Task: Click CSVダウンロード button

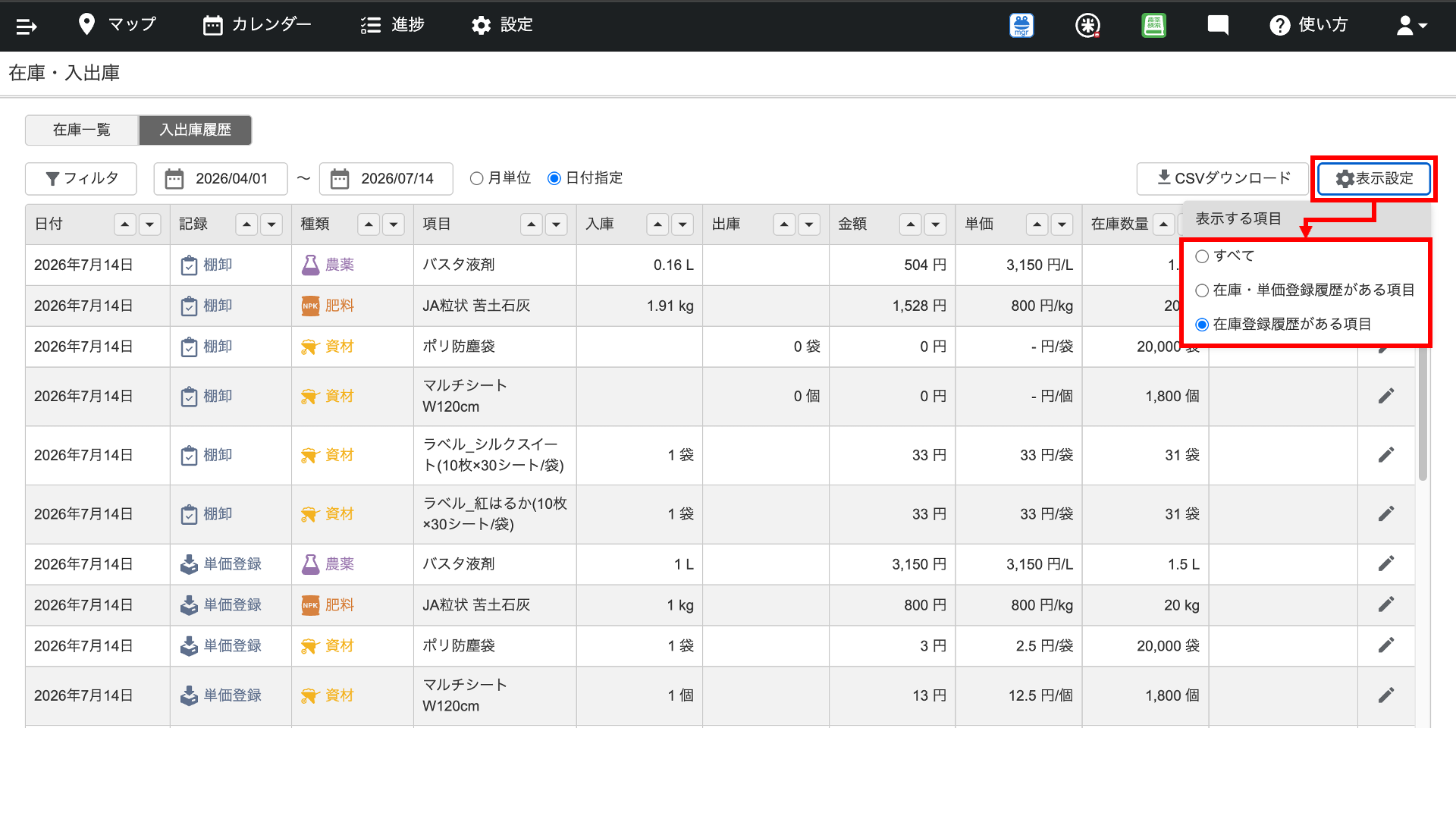Action: tap(1223, 179)
